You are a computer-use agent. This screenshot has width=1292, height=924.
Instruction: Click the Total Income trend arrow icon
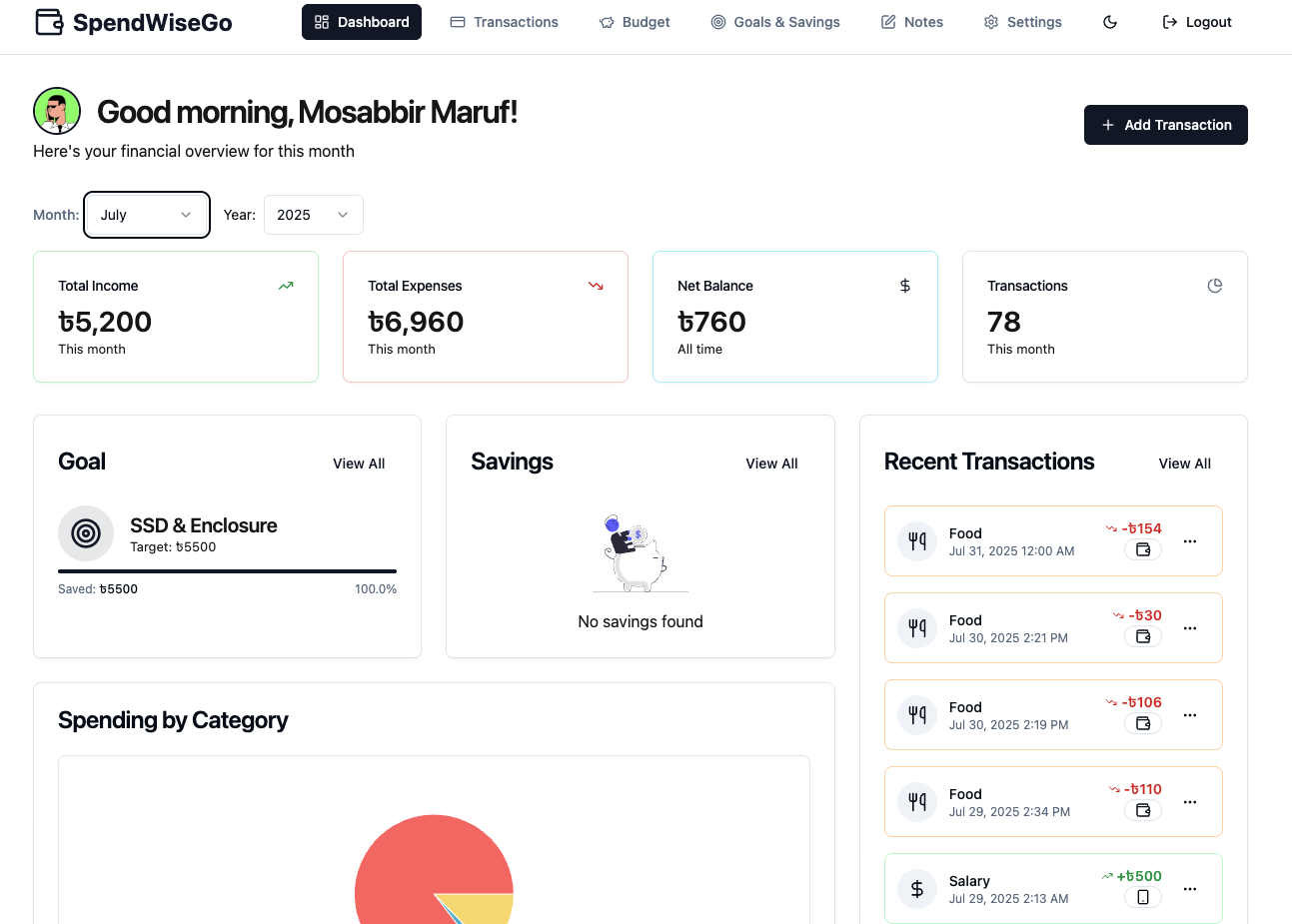285,286
